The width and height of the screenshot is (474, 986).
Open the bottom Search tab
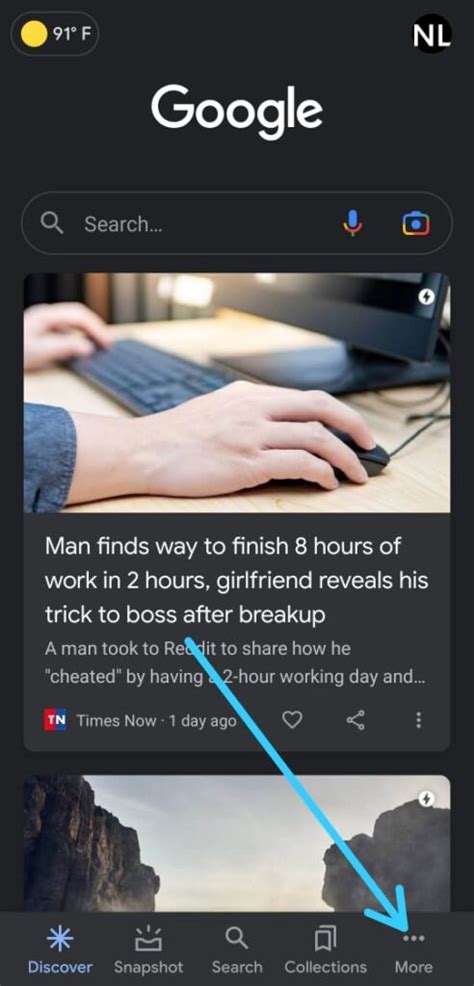(x=237, y=951)
